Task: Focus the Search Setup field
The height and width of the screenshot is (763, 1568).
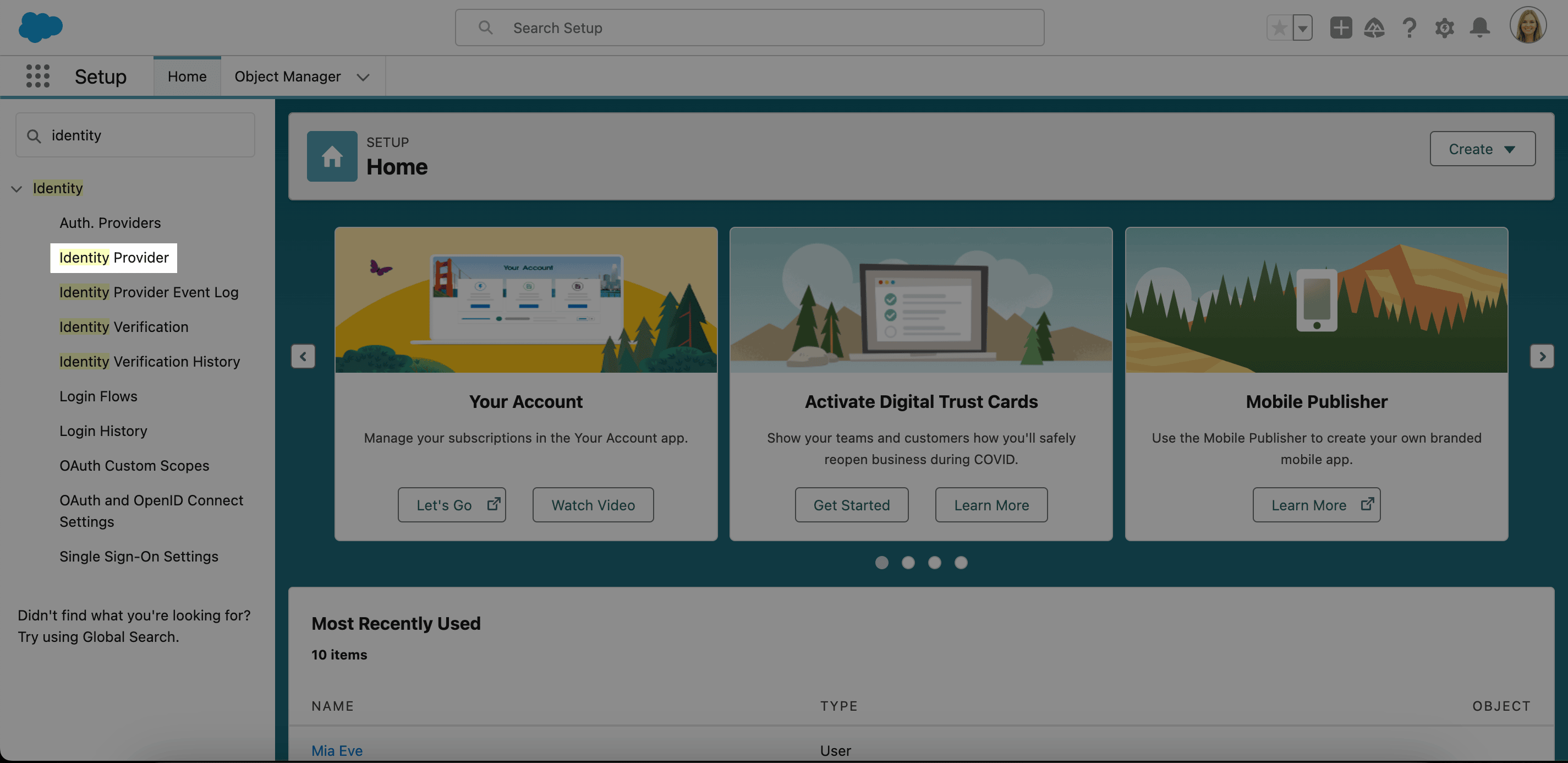Action: click(x=749, y=28)
